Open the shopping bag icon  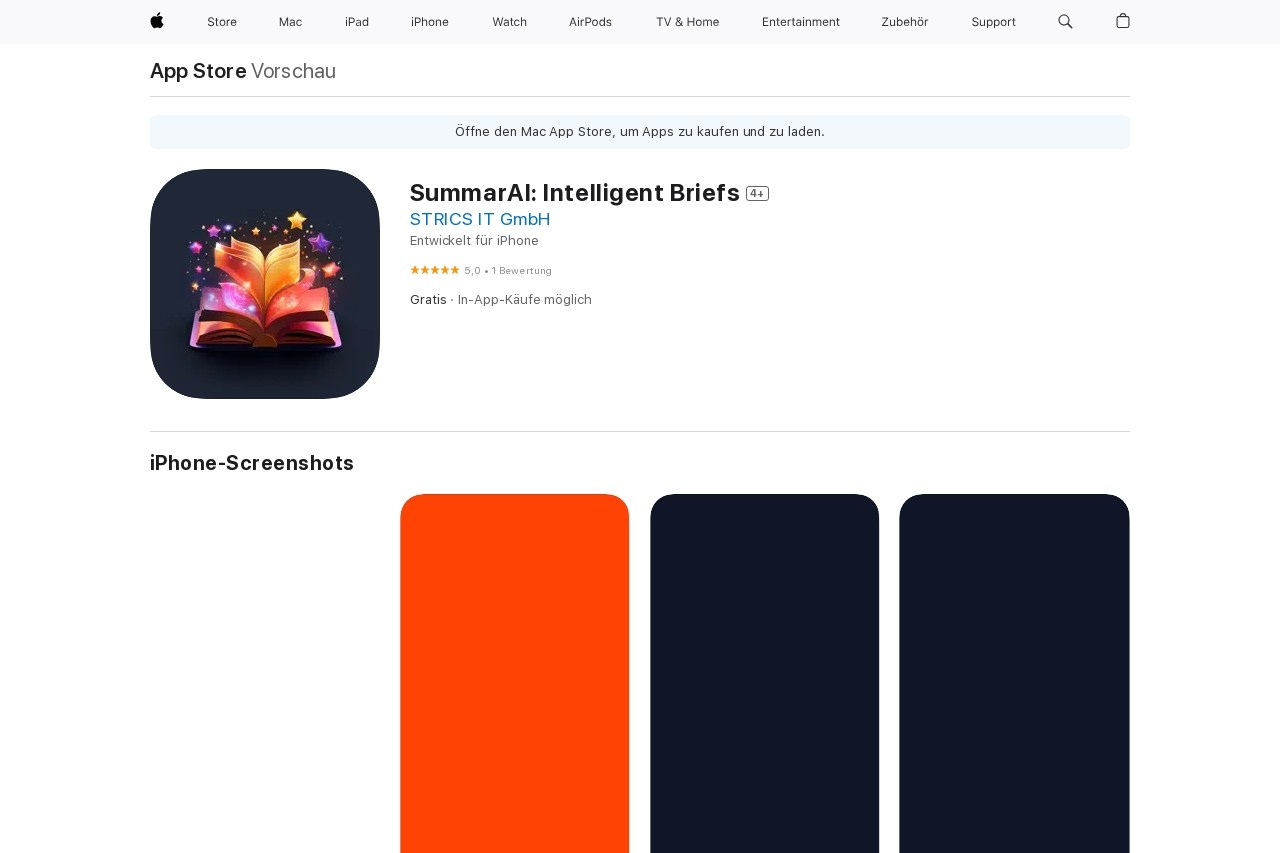coord(1123,21)
